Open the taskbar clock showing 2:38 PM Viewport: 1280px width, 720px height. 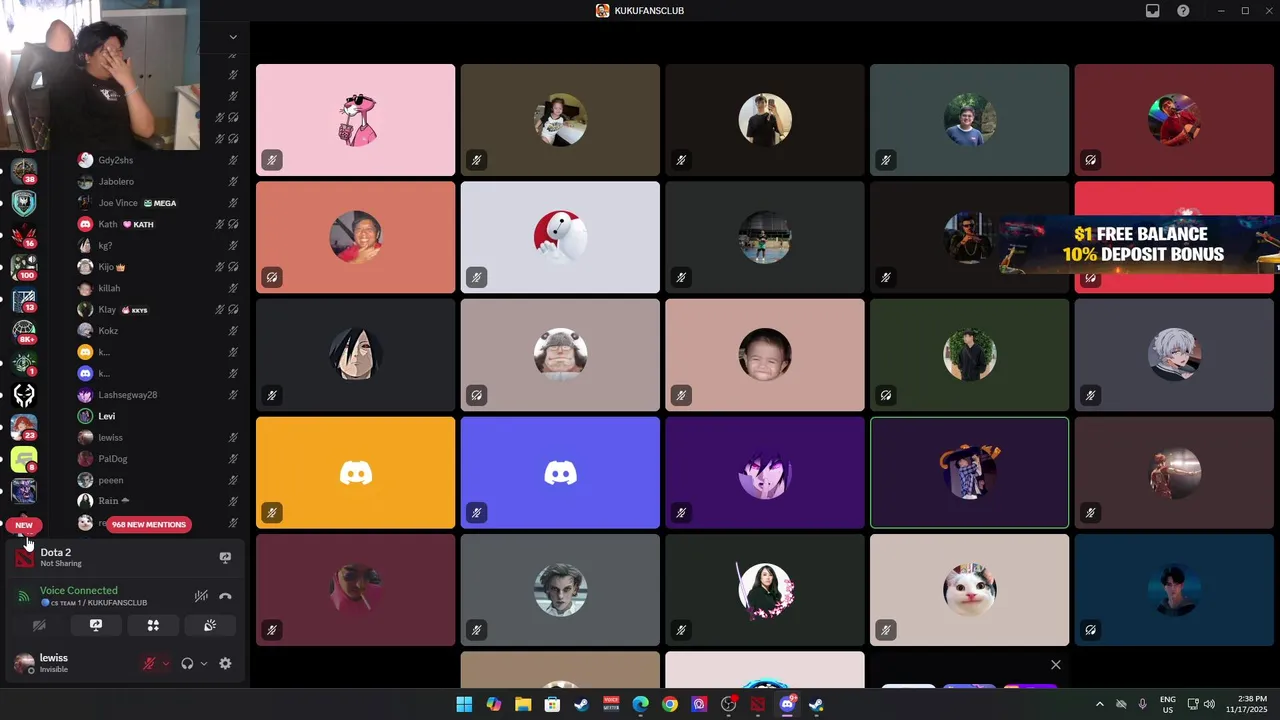pos(1245,704)
